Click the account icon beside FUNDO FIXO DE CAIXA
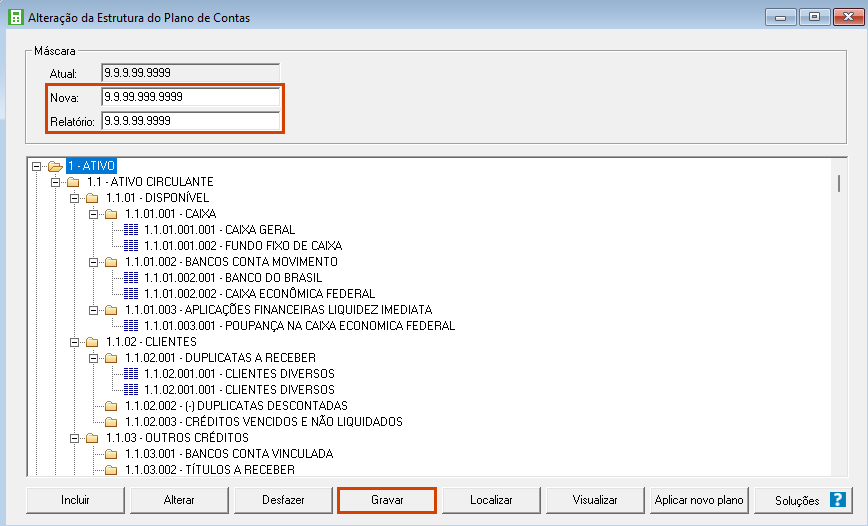This screenshot has width=868, height=526. (131, 246)
